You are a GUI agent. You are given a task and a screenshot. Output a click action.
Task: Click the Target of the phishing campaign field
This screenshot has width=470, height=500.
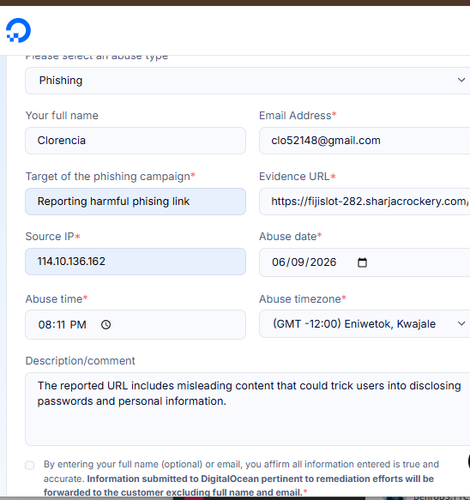135,201
